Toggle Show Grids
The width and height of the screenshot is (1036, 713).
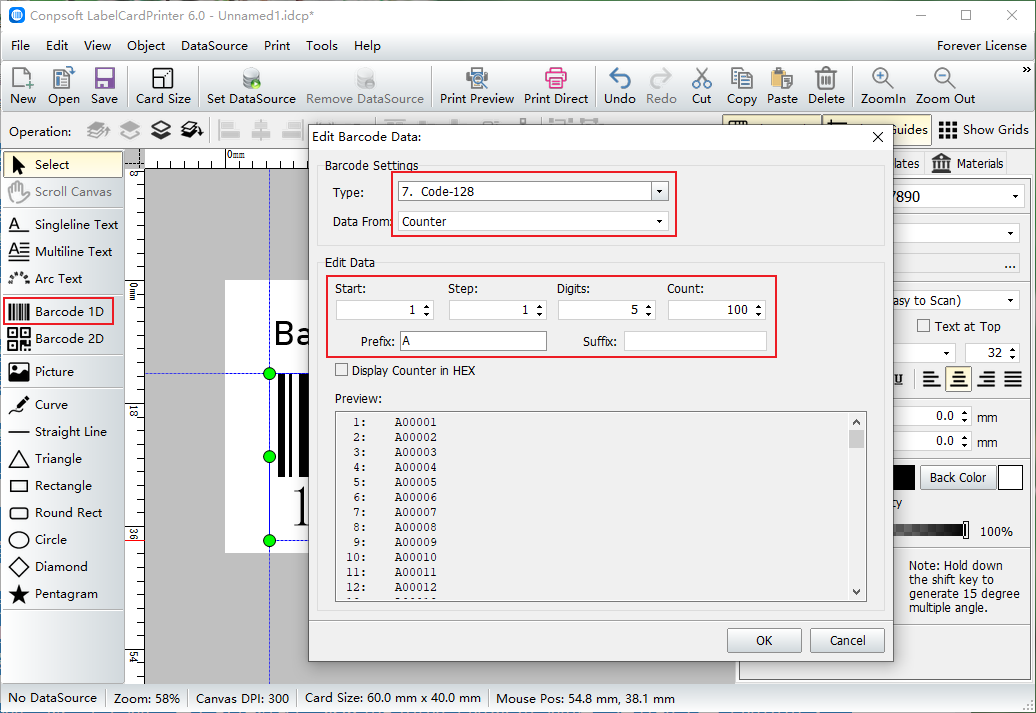(x=983, y=130)
